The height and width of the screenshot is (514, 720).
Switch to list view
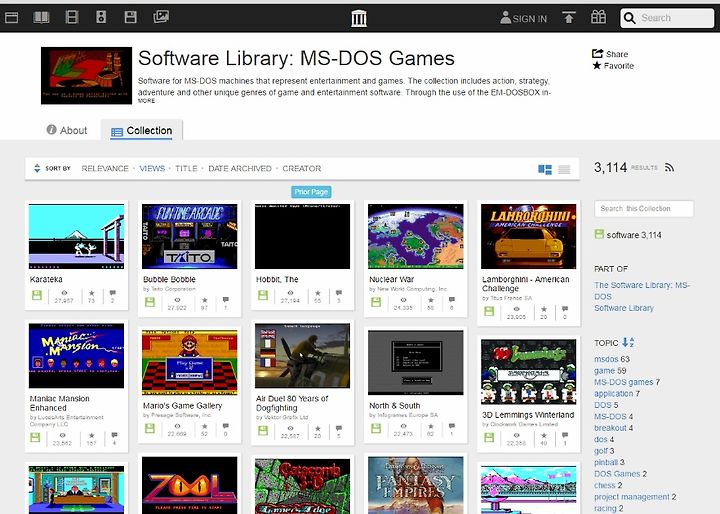pos(564,169)
